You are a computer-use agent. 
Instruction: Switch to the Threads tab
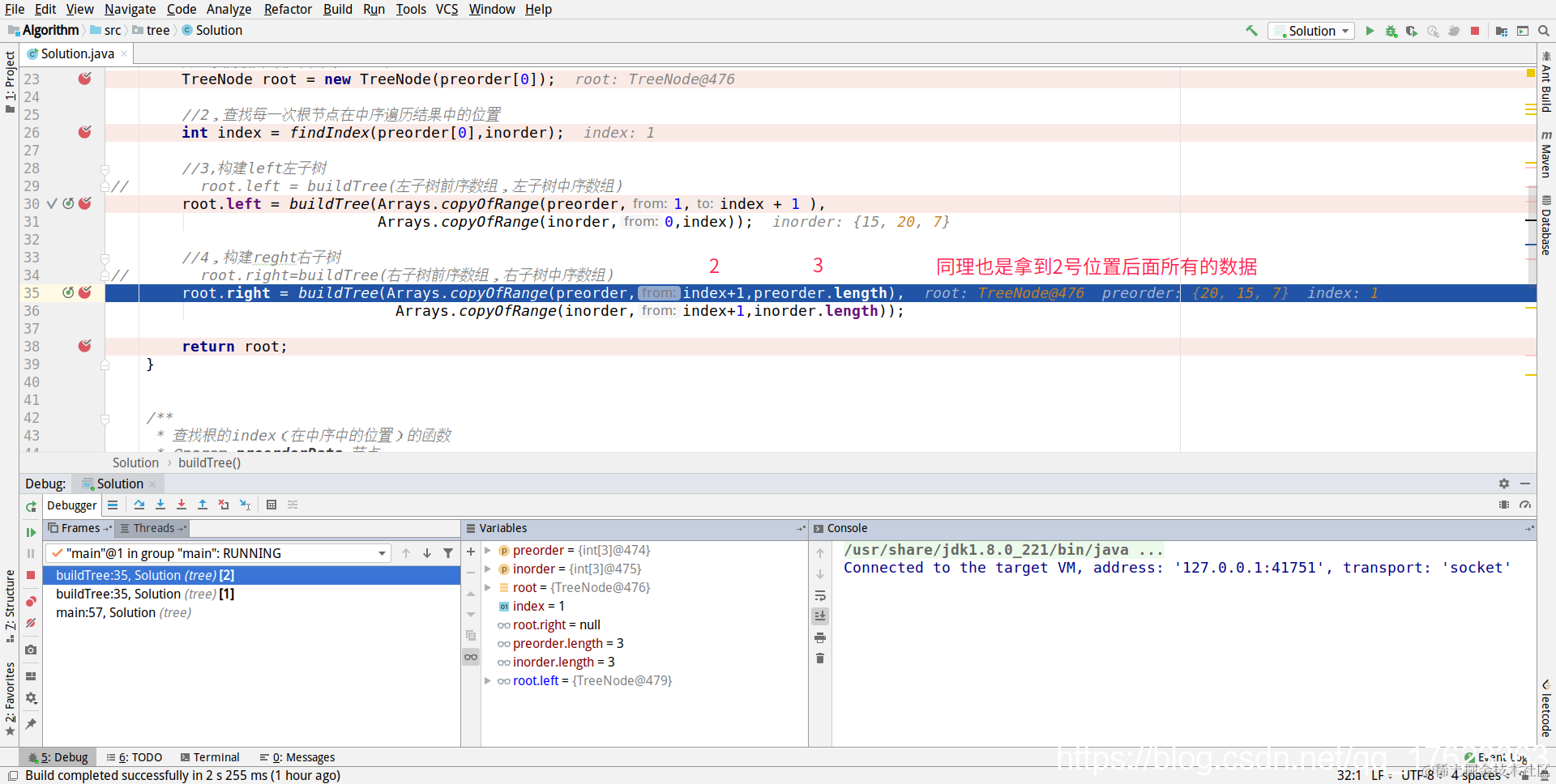tap(153, 528)
